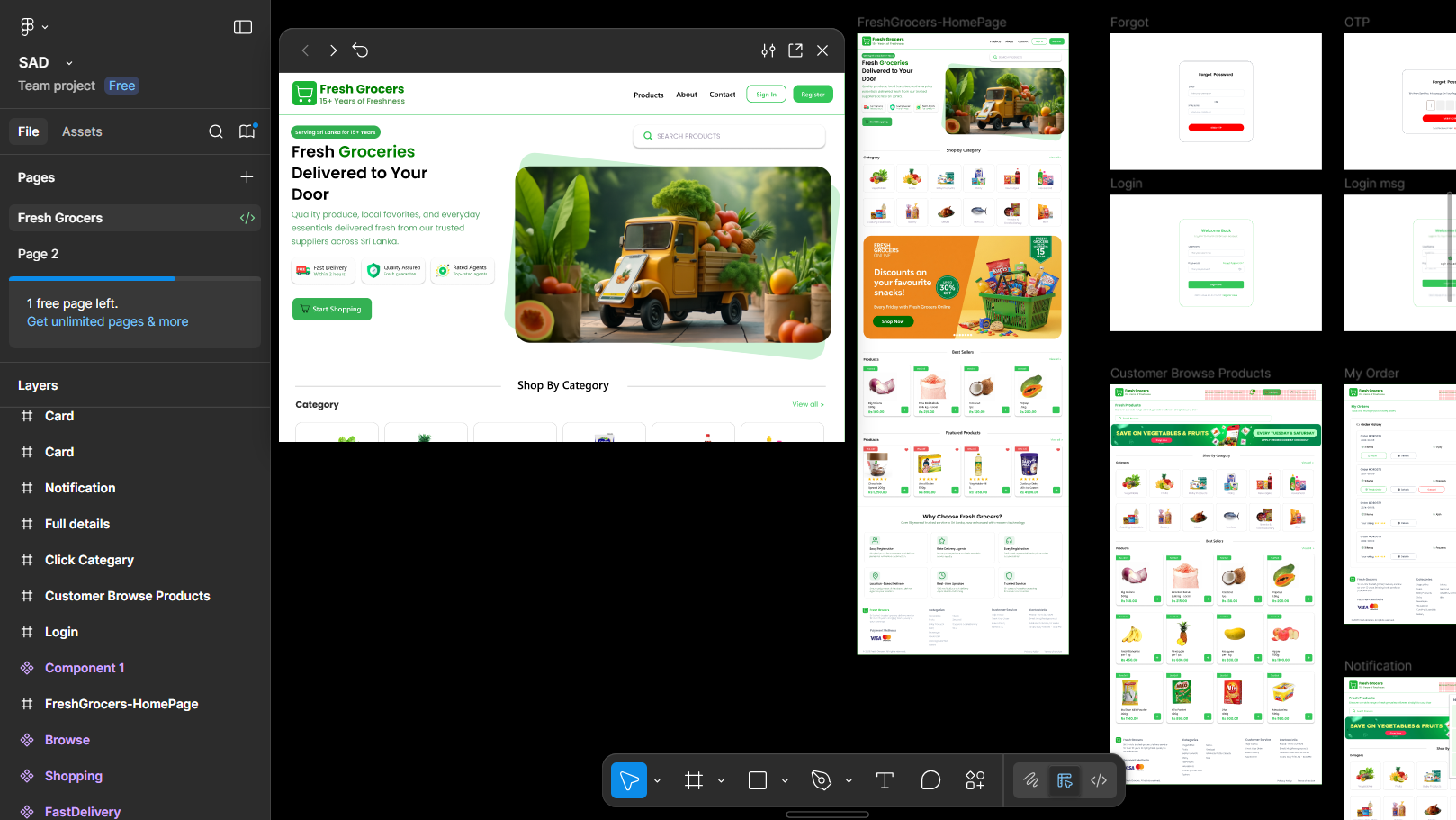Viewport: 1456px width, 820px height.
Task: Open the comment tool
Action: click(x=930, y=780)
